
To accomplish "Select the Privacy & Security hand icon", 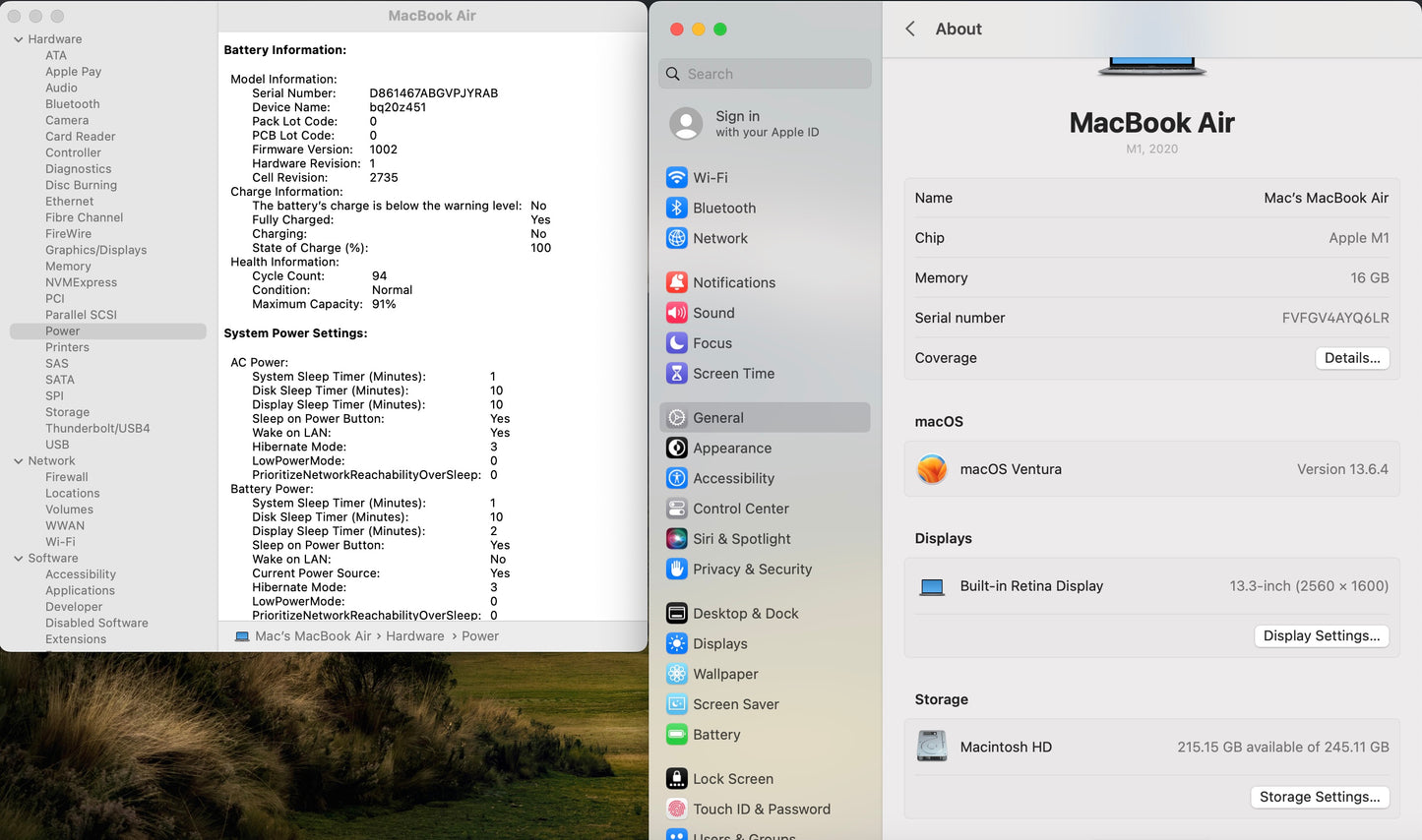I will point(676,570).
